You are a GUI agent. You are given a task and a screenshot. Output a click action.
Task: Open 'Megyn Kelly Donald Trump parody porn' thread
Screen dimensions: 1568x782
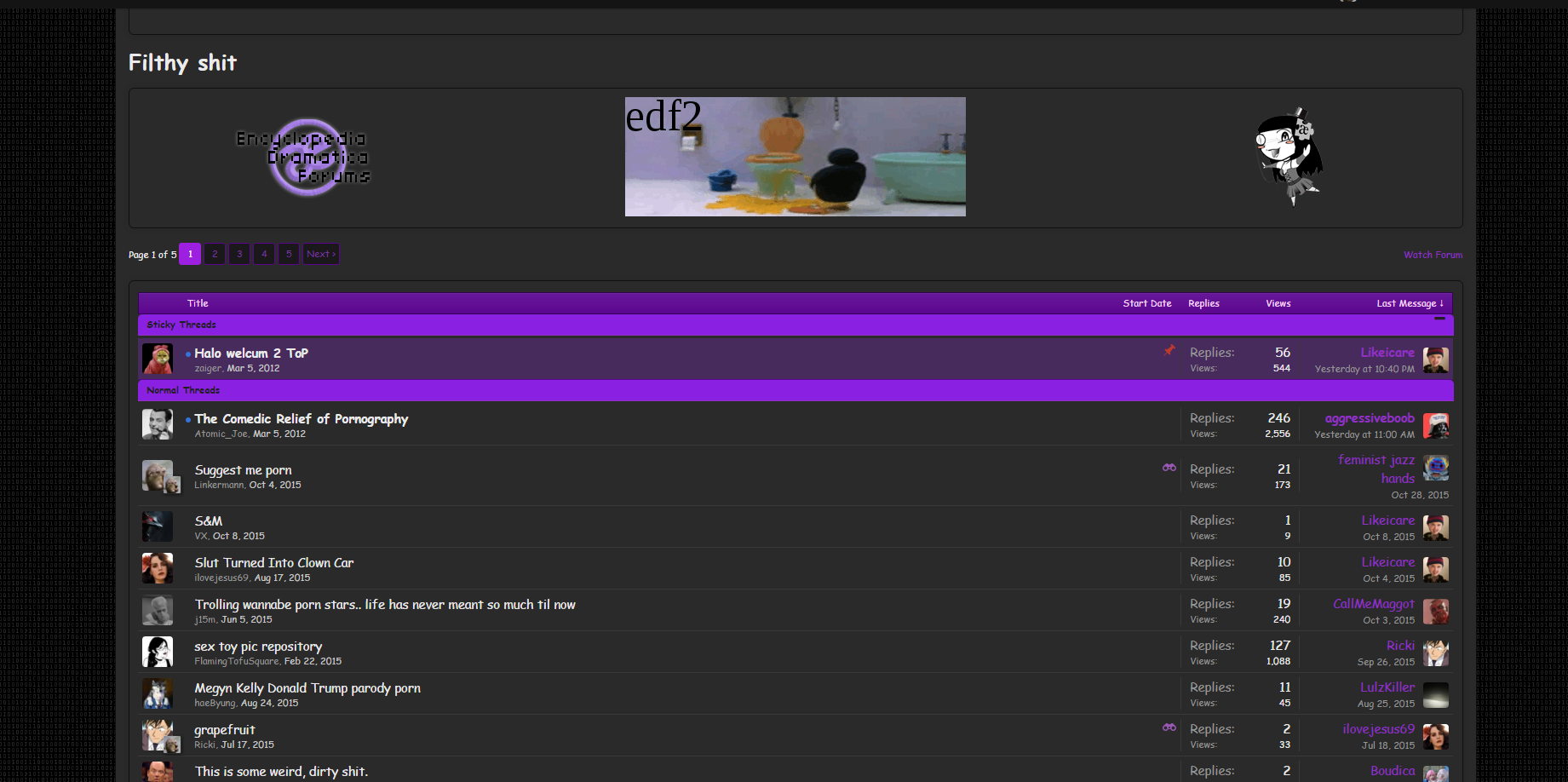[x=307, y=687]
